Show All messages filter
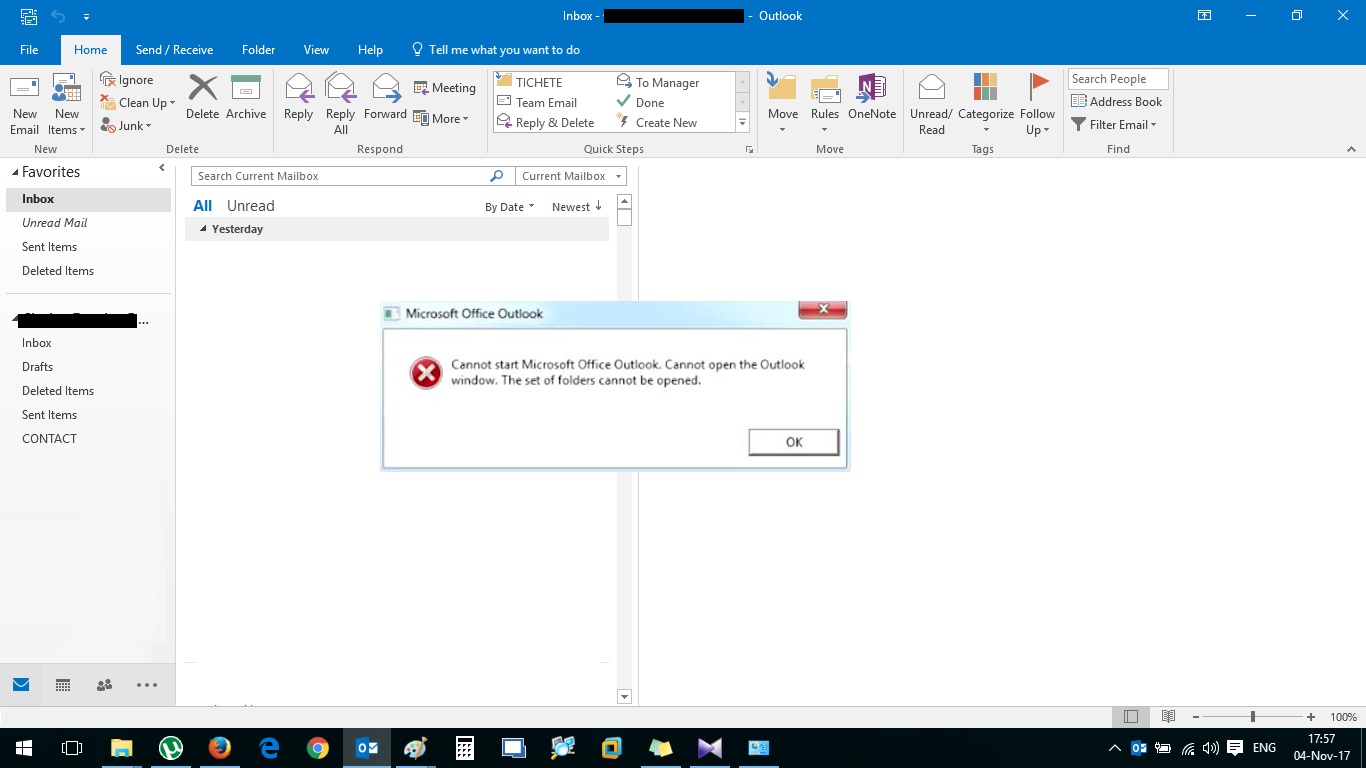 click(202, 206)
